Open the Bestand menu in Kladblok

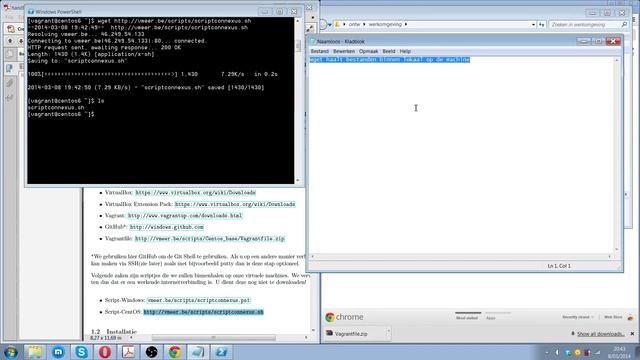320,51
